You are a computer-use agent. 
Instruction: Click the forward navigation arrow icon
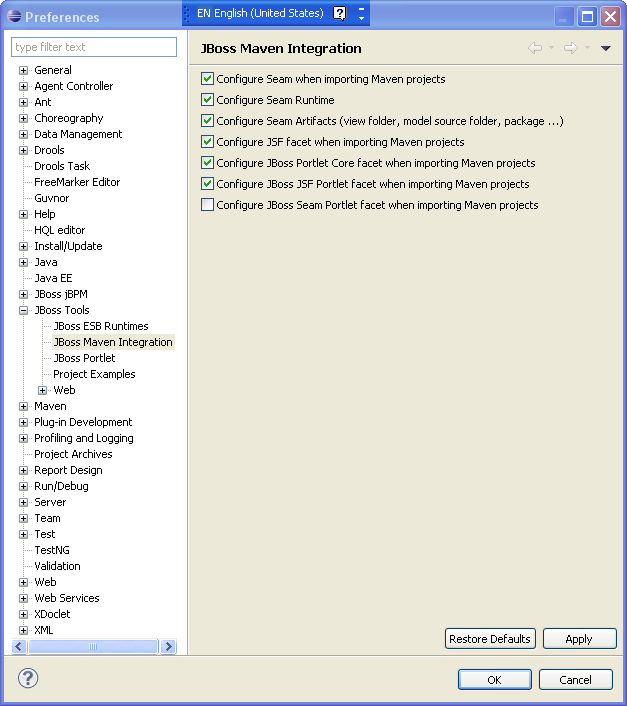click(571, 48)
